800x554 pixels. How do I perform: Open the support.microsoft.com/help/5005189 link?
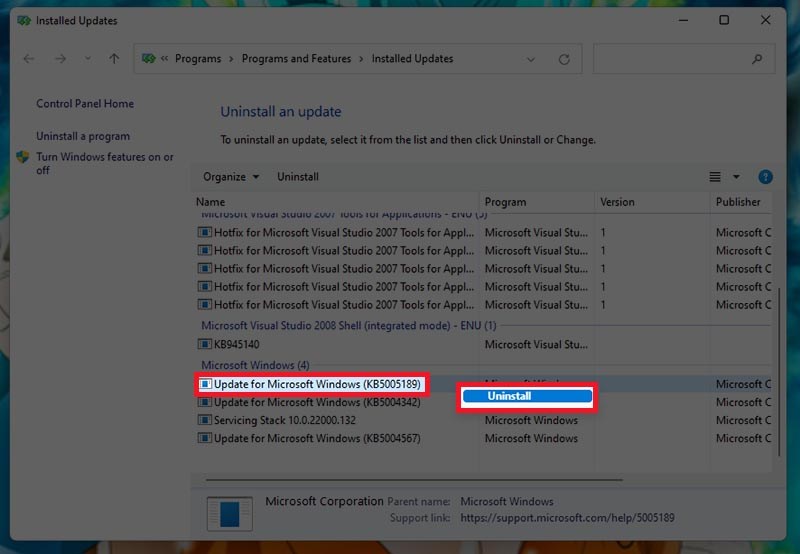[x=567, y=518]
